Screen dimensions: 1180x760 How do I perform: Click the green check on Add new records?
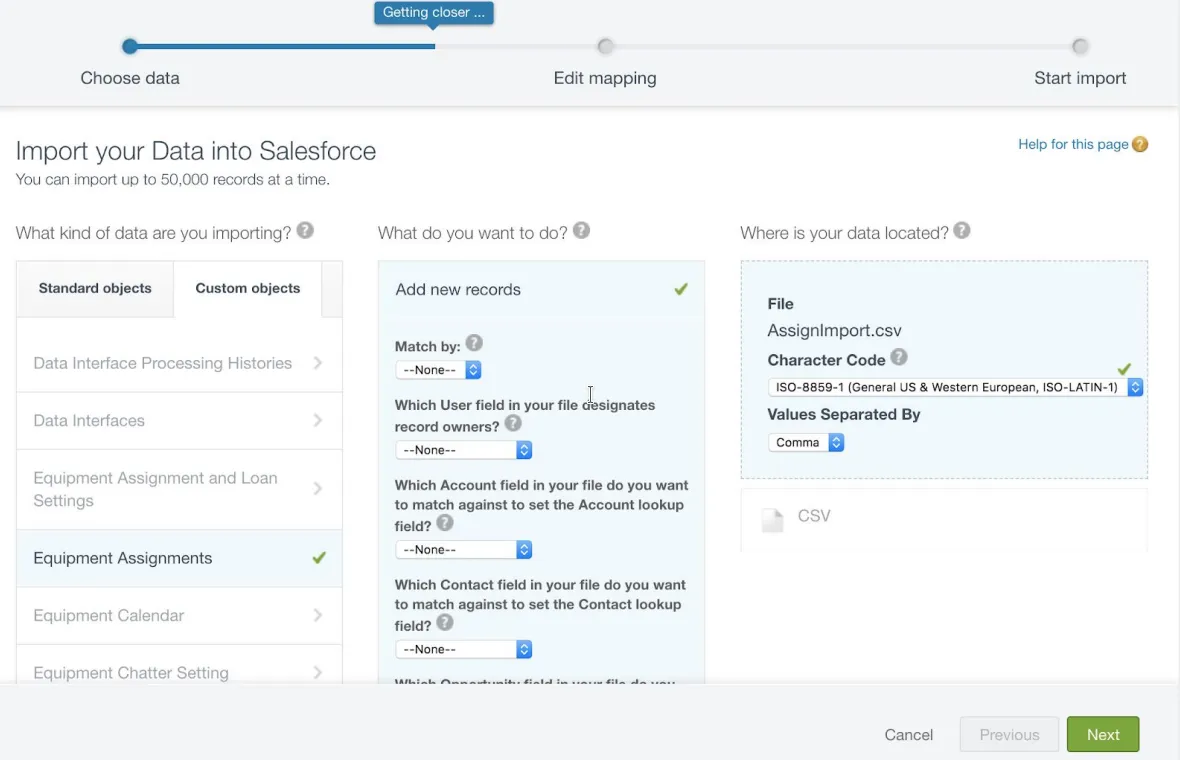pos(681,289)
